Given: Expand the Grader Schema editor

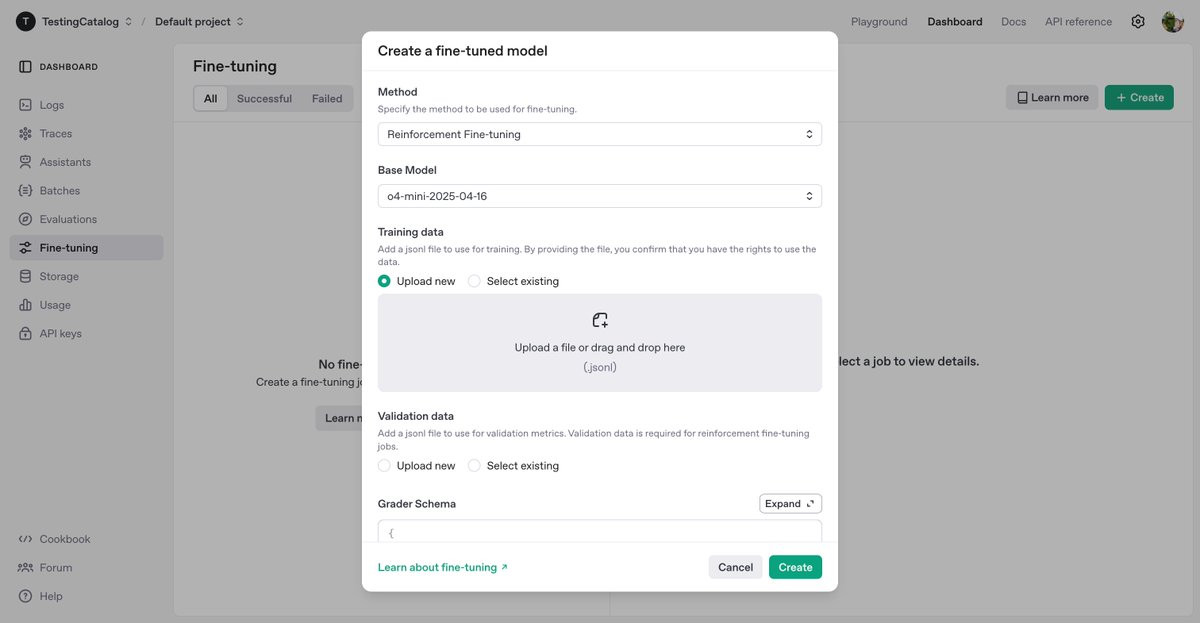Looking at the screenshot, I should click(790, 504).
